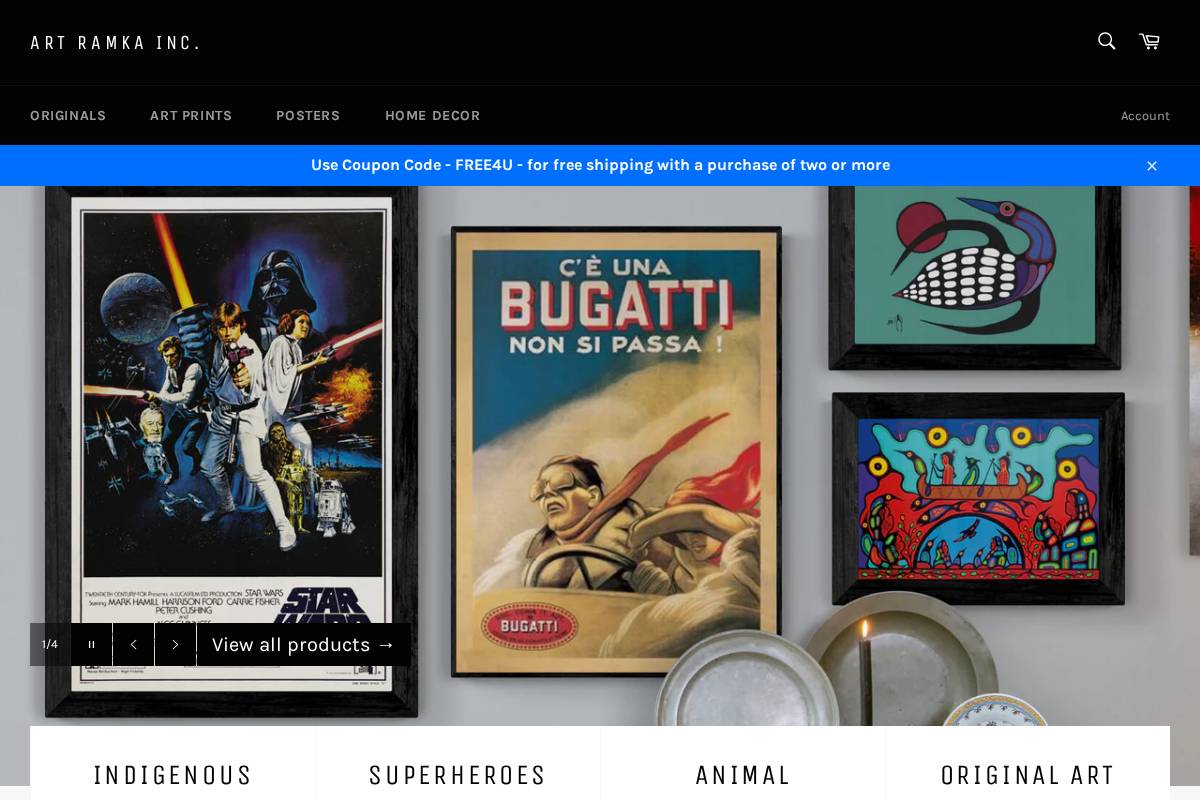This screenshot has width=1200, height=800.
Task: View the shopping cart
Action: 1148,41
